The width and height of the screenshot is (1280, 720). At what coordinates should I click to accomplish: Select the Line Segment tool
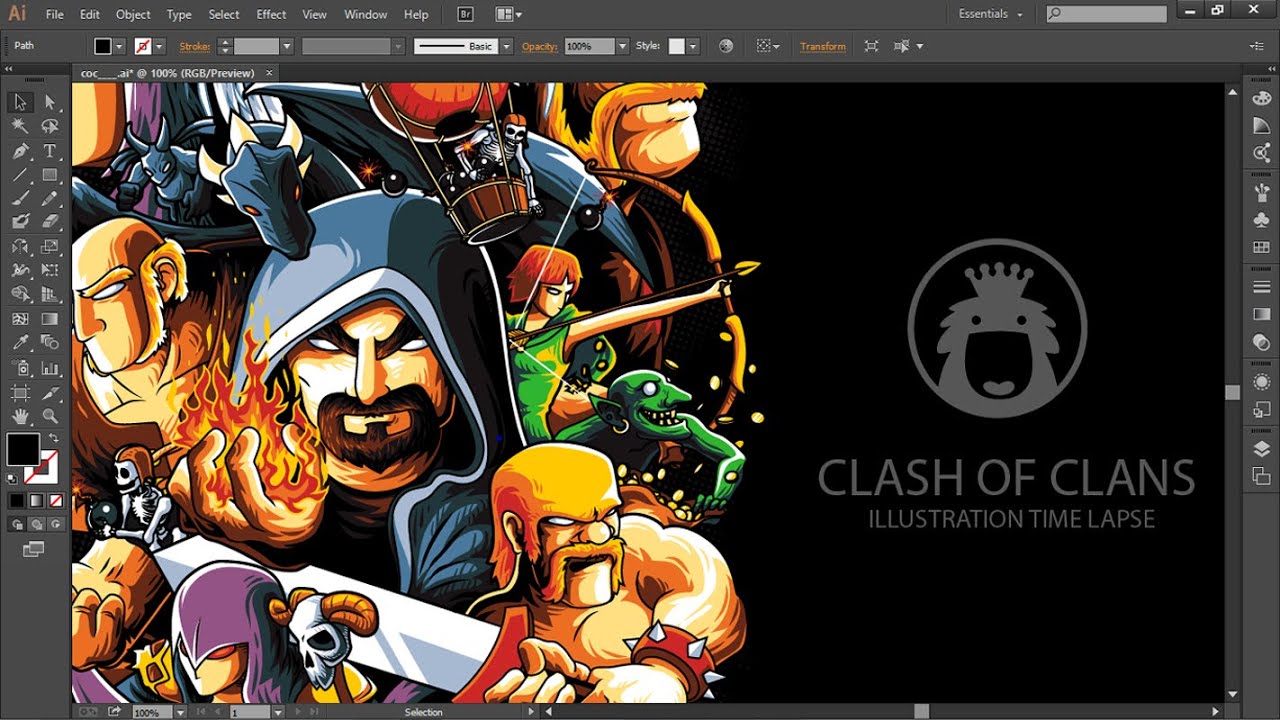click(x=20, y=175)
